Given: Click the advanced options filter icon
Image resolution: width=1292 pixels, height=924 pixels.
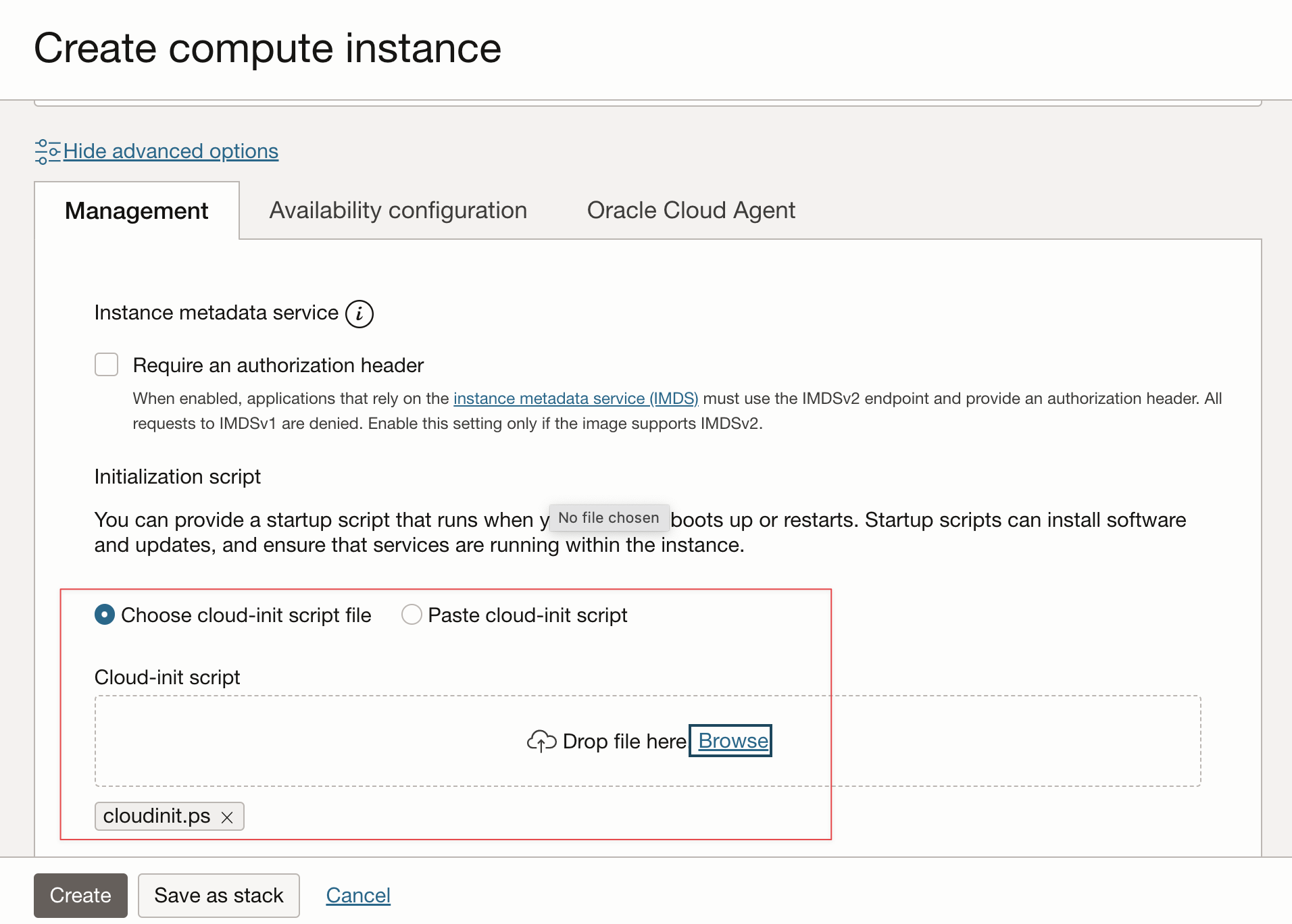Looking at the screenshot, I should [47, 151].
